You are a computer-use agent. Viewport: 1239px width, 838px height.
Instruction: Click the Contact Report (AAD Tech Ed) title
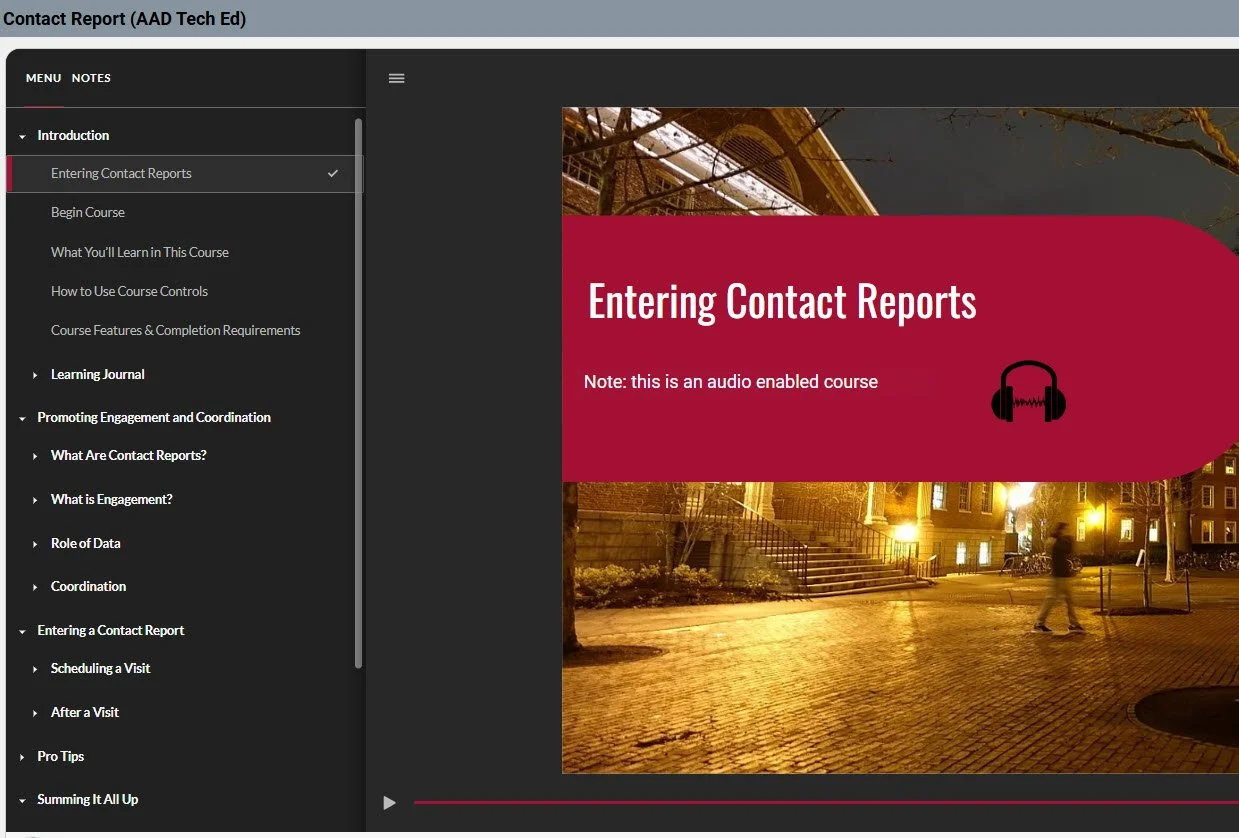click(x=125, y=18)
